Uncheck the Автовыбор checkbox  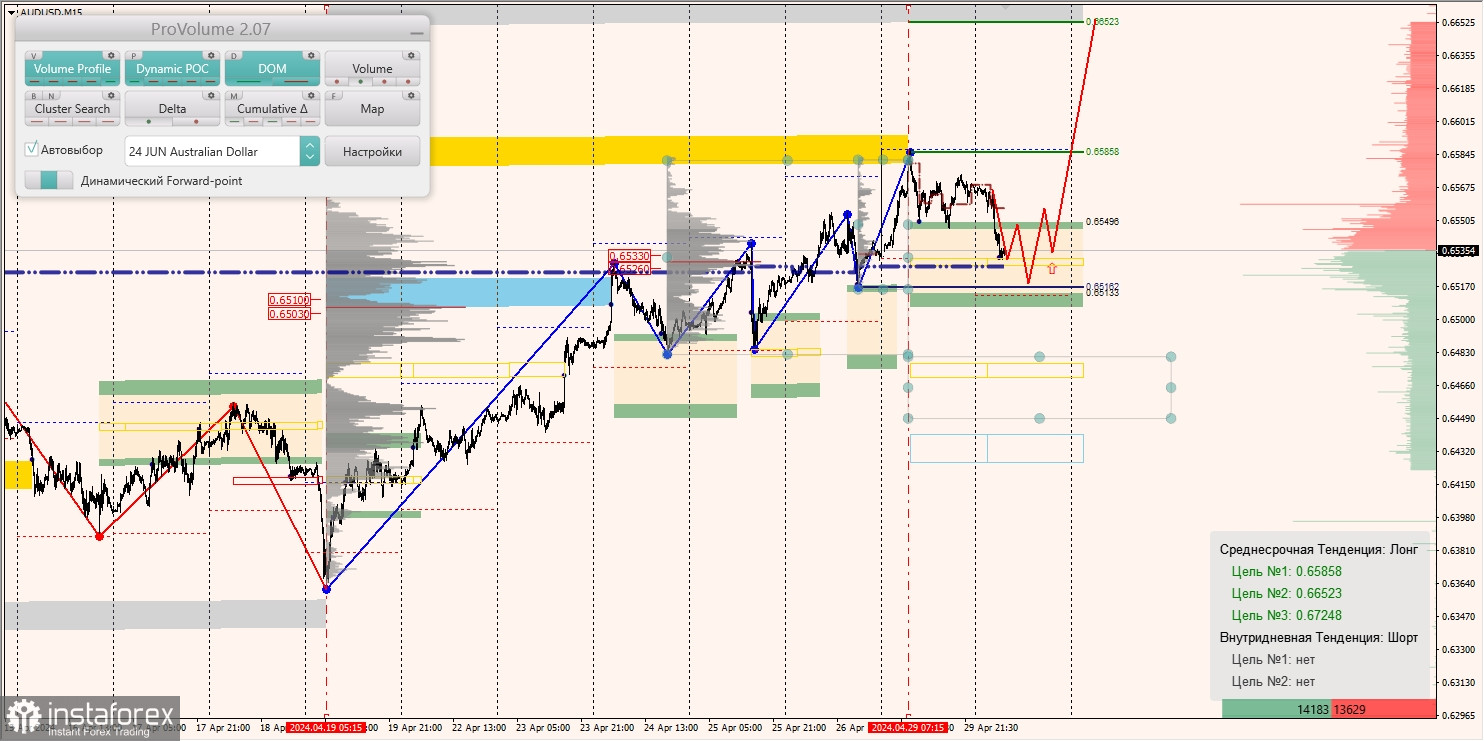pos(32,149)
